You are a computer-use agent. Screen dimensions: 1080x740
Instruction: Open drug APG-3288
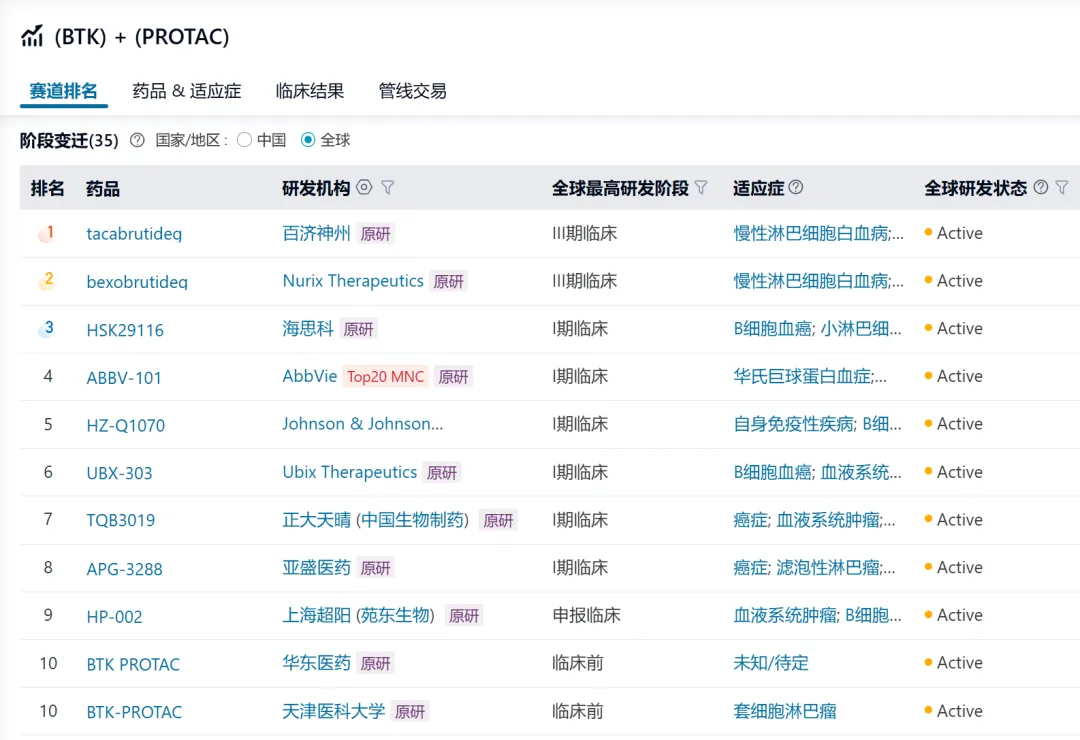(x=125, y=568)
